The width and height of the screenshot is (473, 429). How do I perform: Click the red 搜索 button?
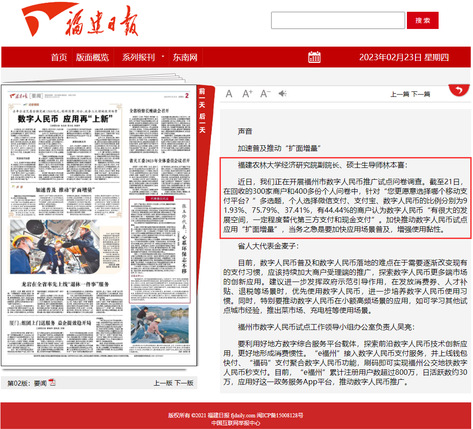point(423,20)
